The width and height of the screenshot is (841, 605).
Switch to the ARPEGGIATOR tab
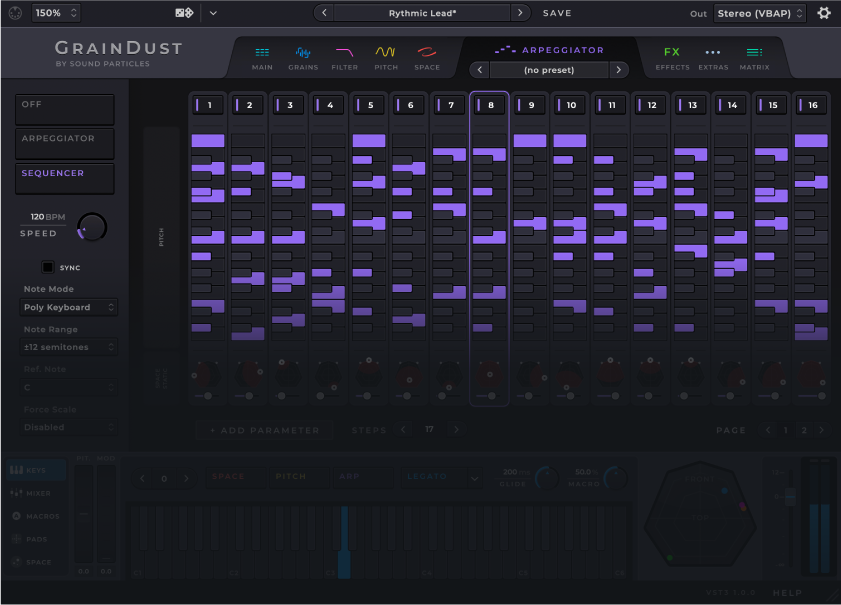pos(550,49)
